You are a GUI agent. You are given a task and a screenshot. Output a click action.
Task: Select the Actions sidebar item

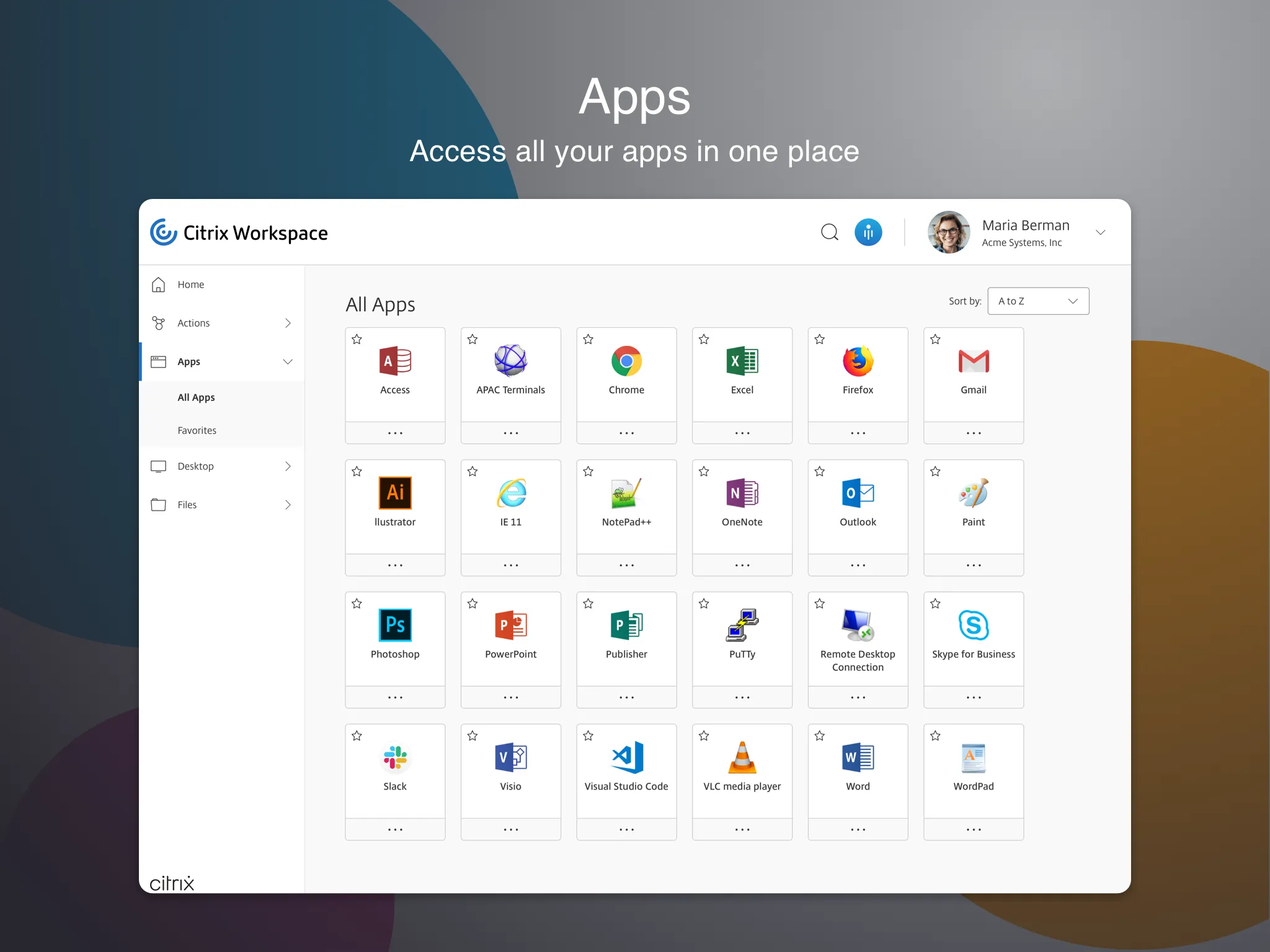pyautogui.click(x=194, y=323)
